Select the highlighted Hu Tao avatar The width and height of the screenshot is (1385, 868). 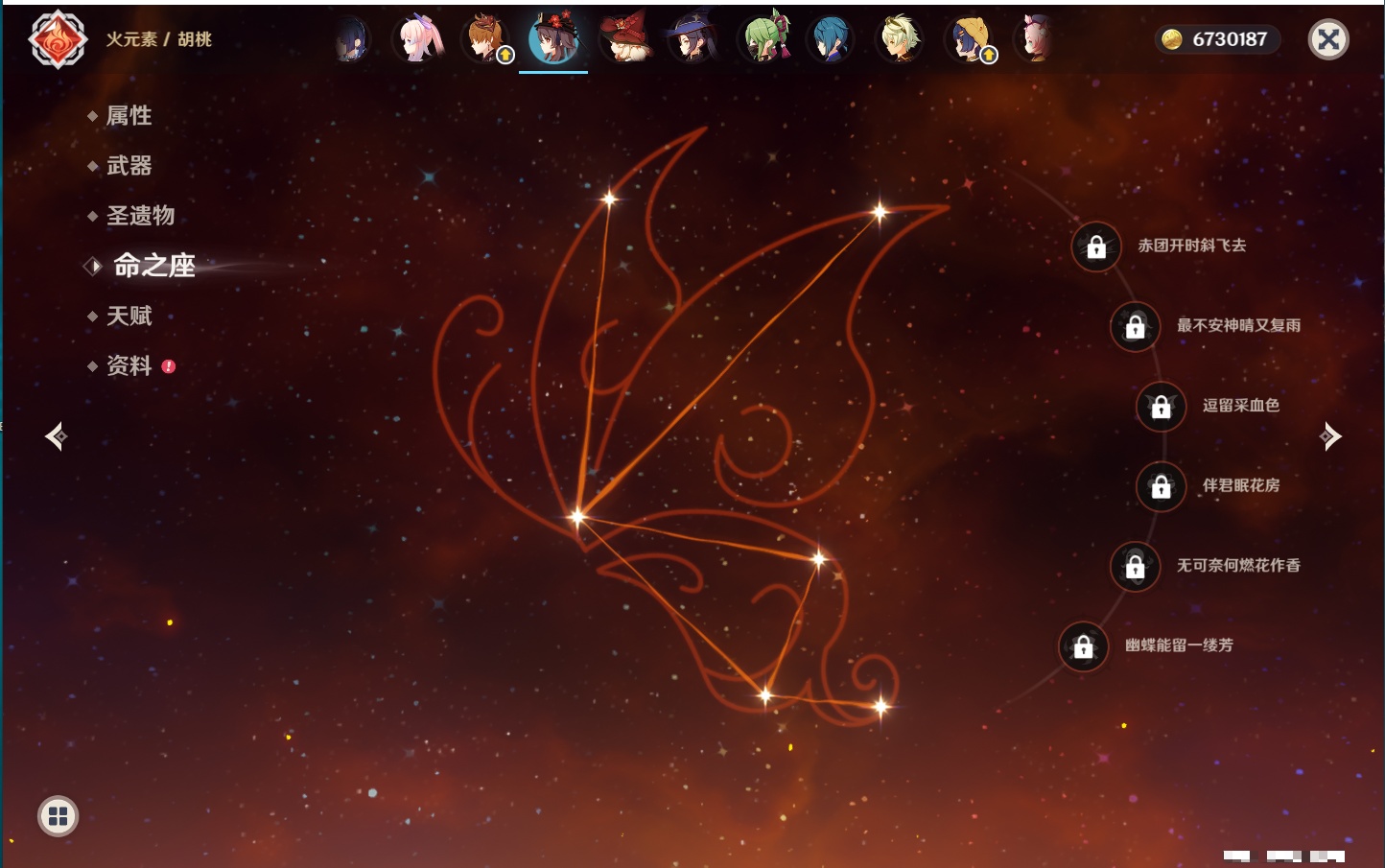pos(554,38)
